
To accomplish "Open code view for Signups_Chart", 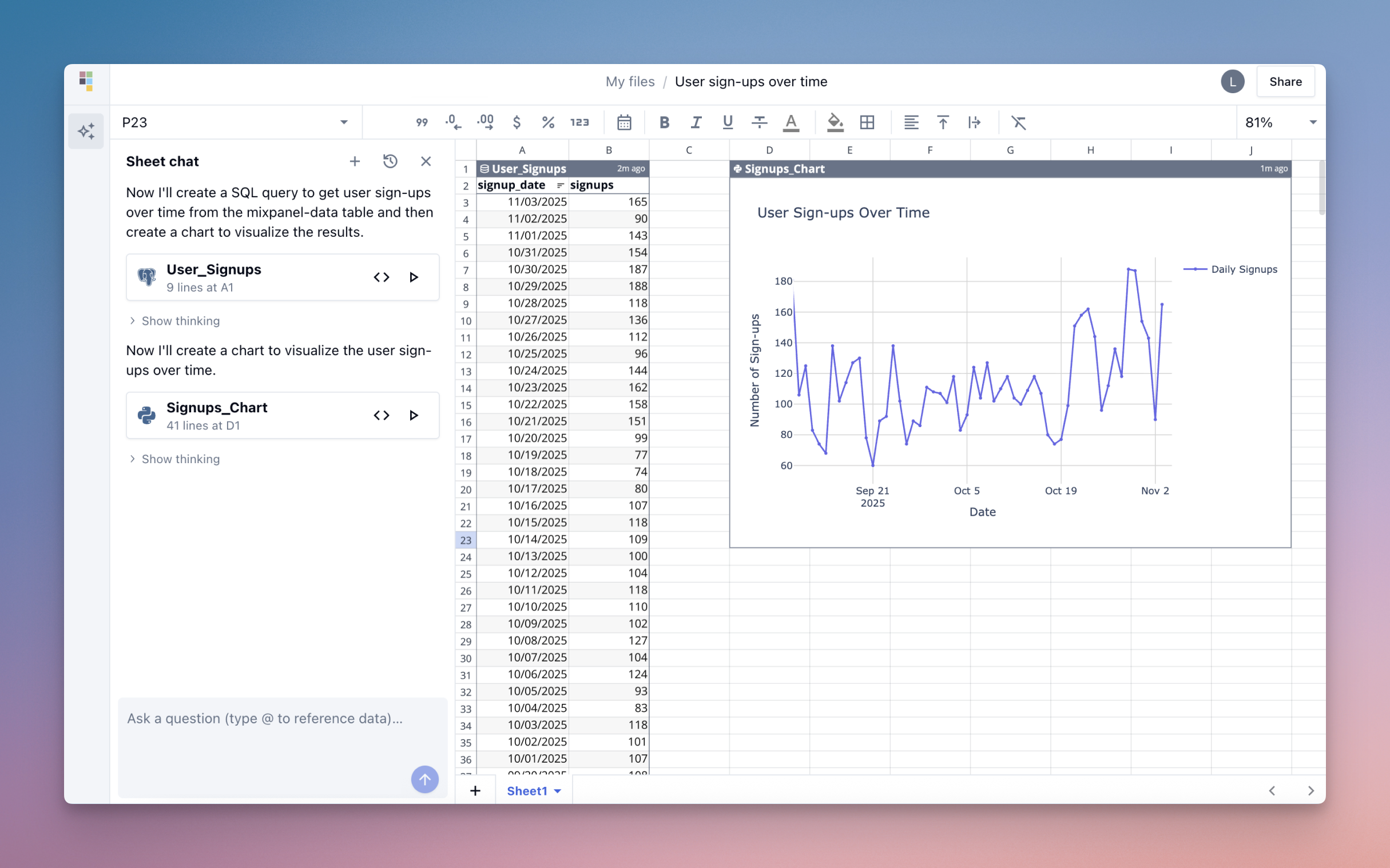I will (x=381, y=415).
